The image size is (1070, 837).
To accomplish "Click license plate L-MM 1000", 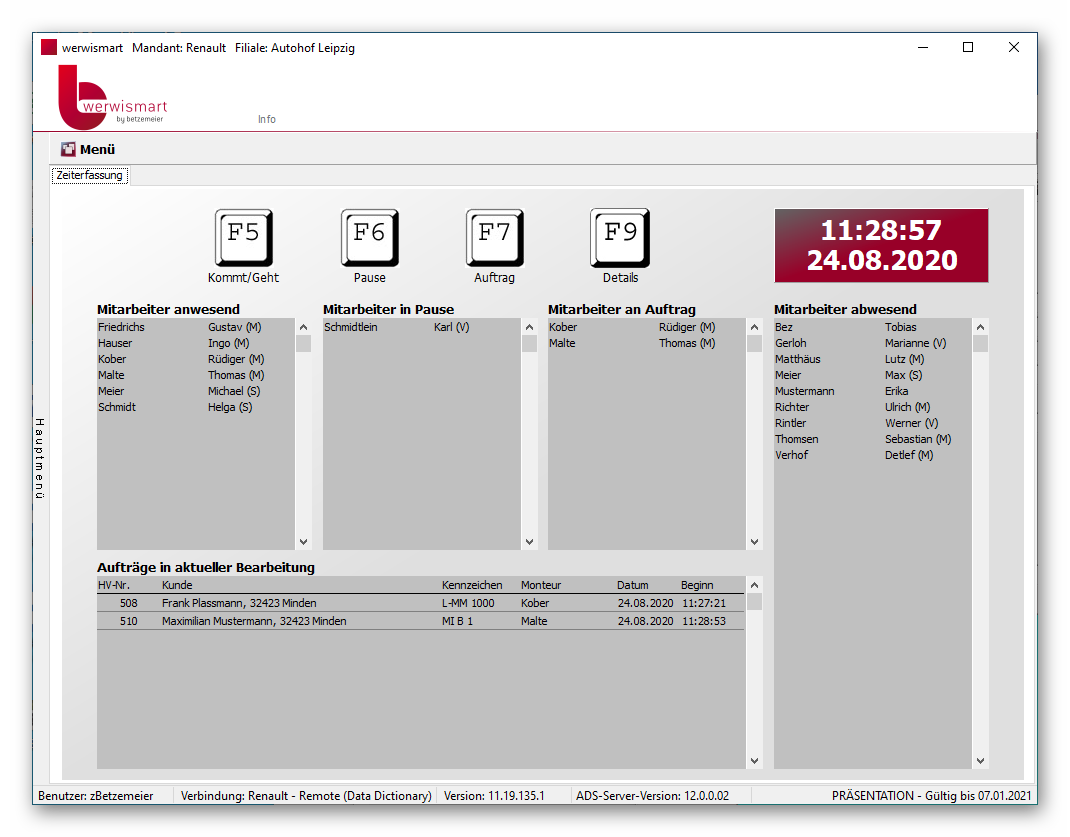I will (468, 603).
